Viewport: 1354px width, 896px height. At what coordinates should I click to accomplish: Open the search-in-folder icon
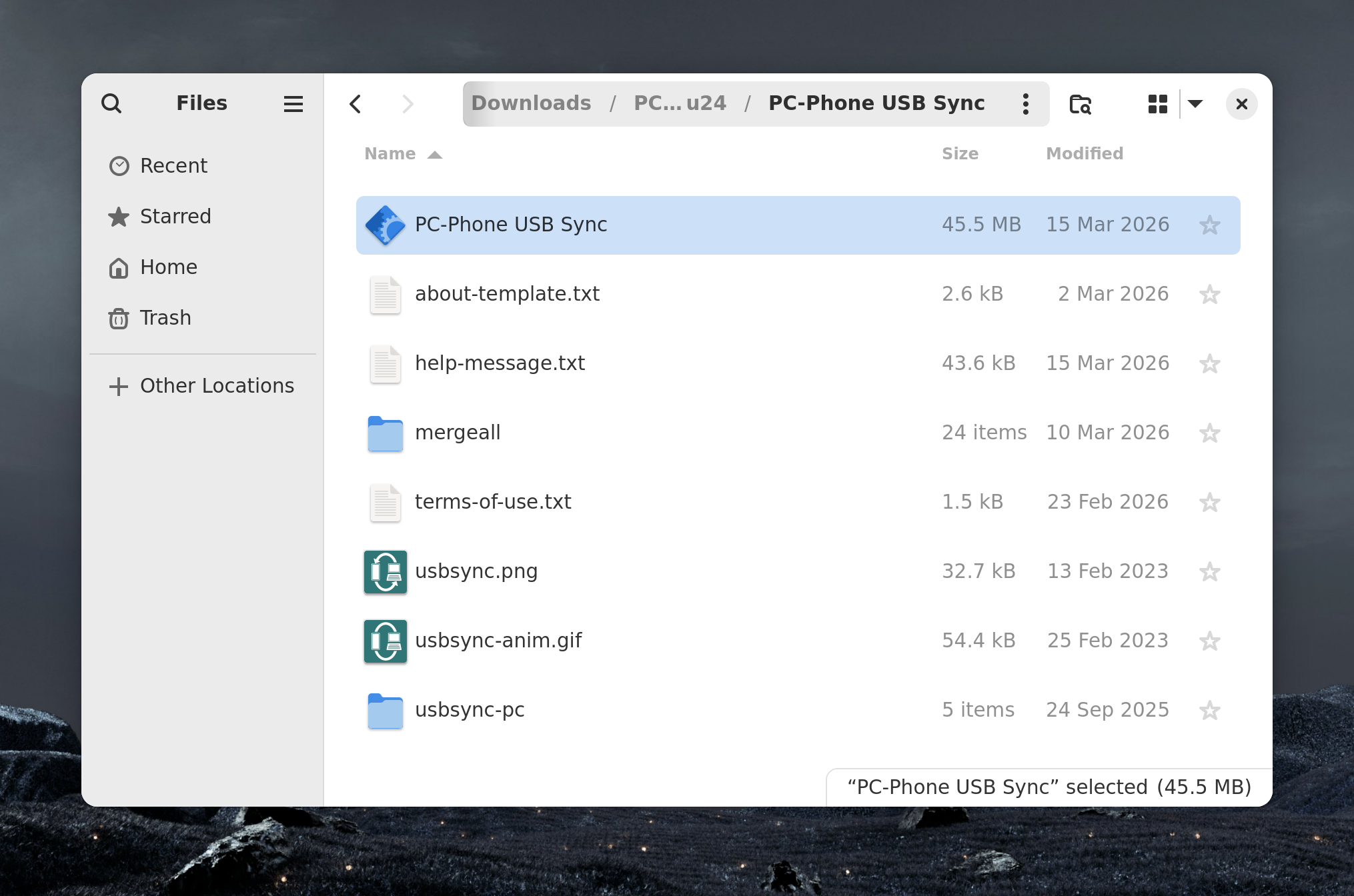coord(1080,104)
